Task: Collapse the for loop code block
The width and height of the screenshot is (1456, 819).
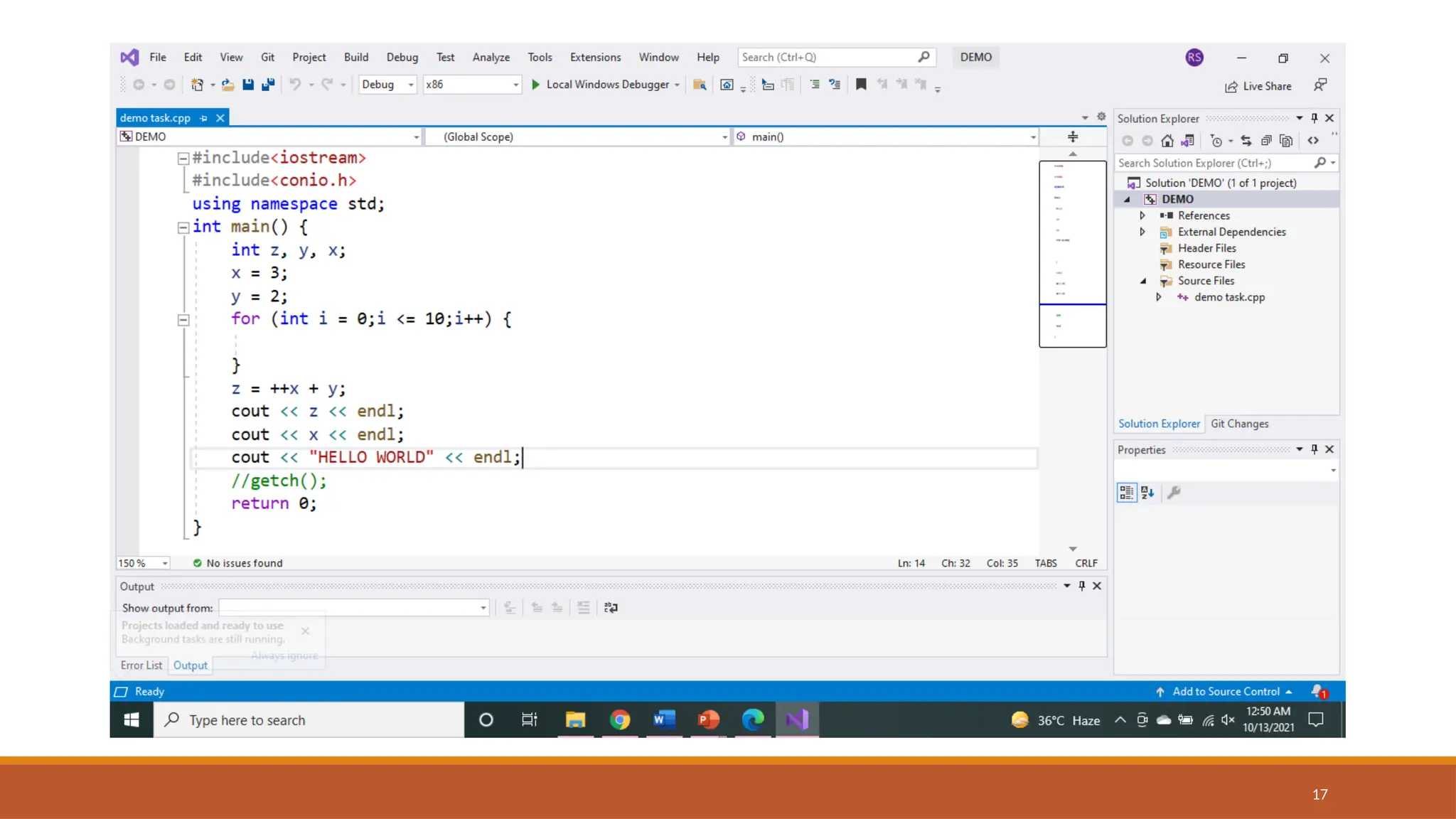Action: click(x=183, y=320)
